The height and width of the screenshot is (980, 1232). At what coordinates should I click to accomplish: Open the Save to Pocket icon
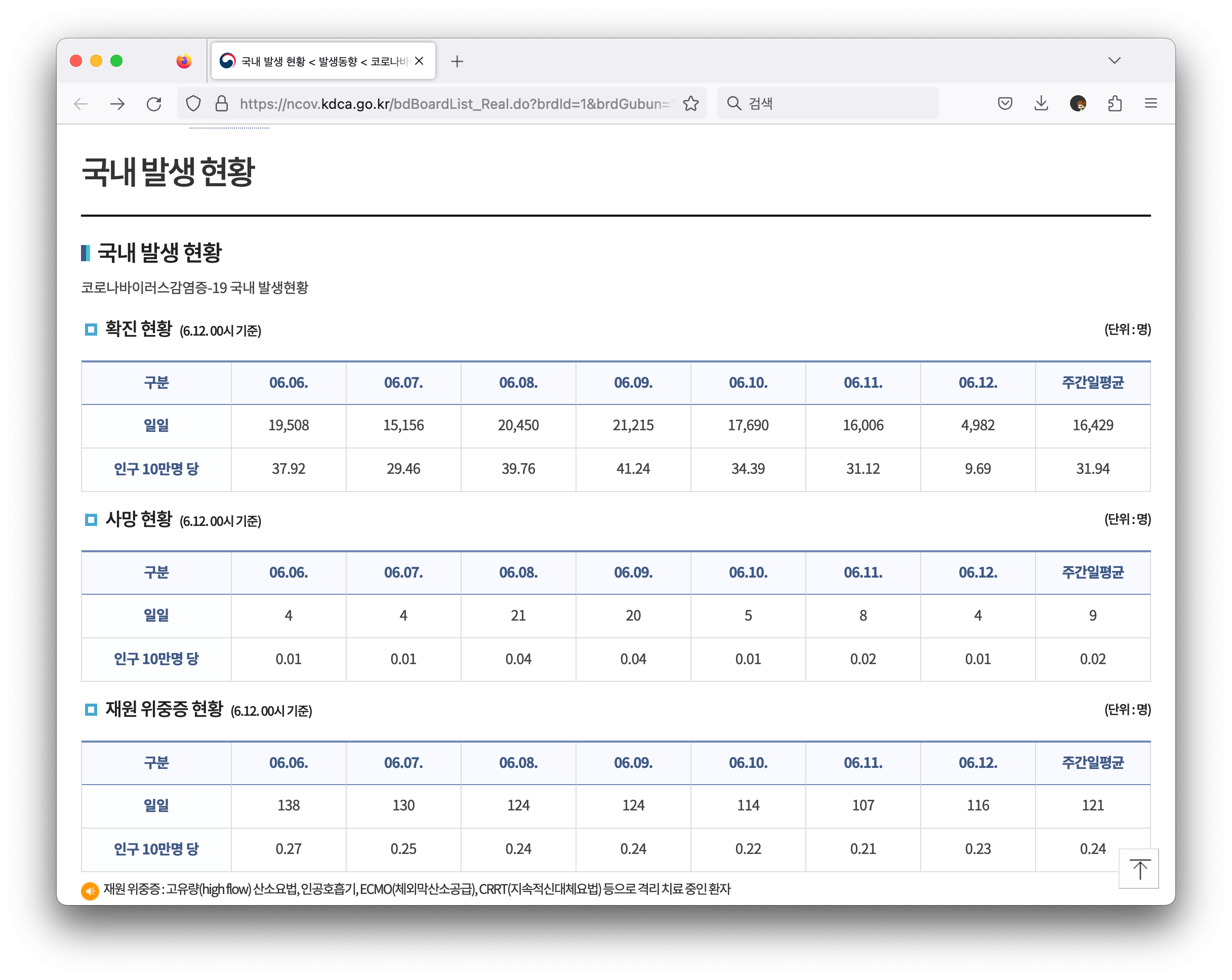pos(1005,103)
